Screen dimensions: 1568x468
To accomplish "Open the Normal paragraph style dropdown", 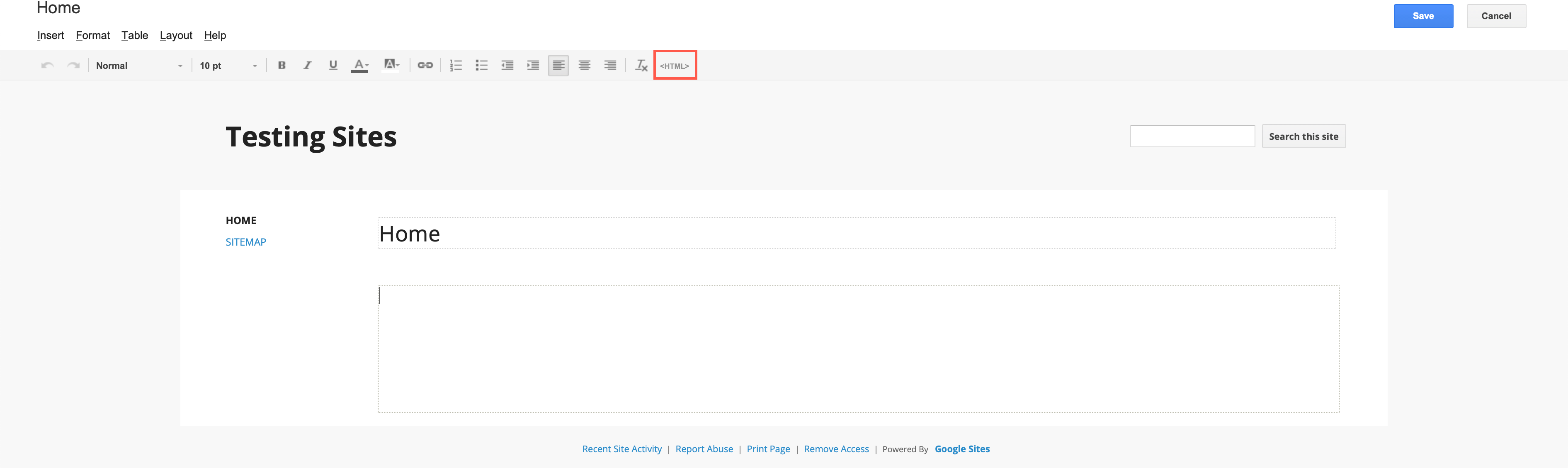I will 139,65.
